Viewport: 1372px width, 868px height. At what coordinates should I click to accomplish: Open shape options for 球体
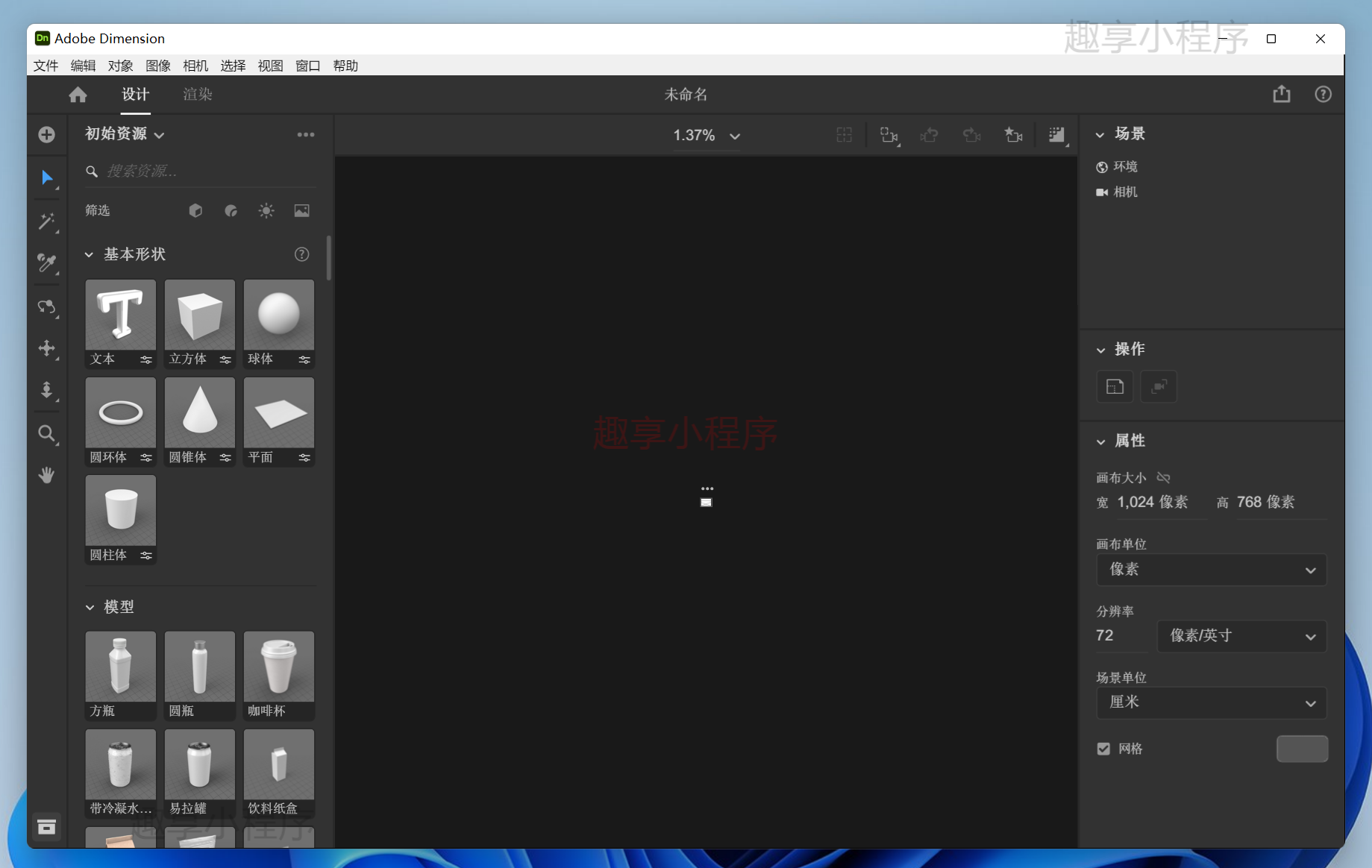(304, 360)
